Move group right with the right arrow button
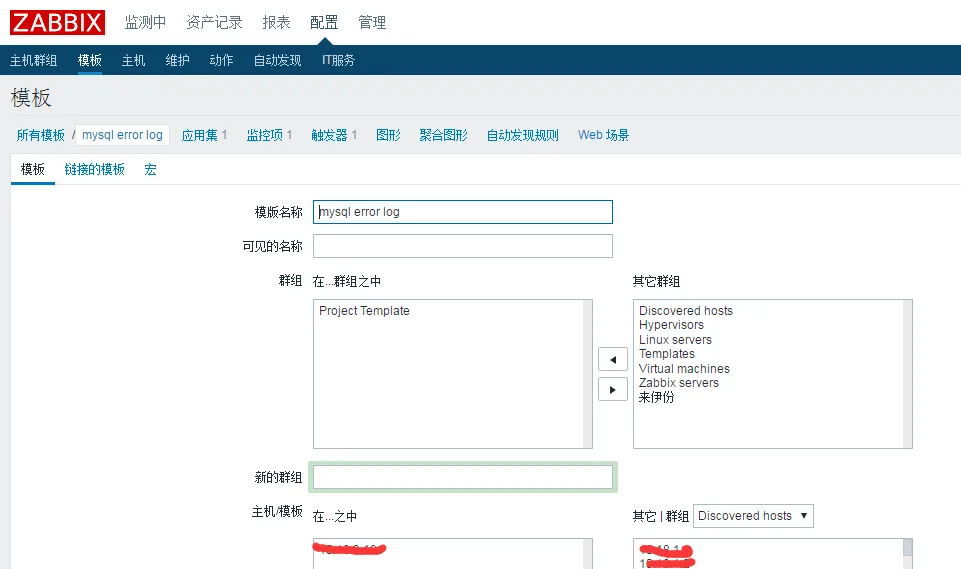 [x=612, y=389]
